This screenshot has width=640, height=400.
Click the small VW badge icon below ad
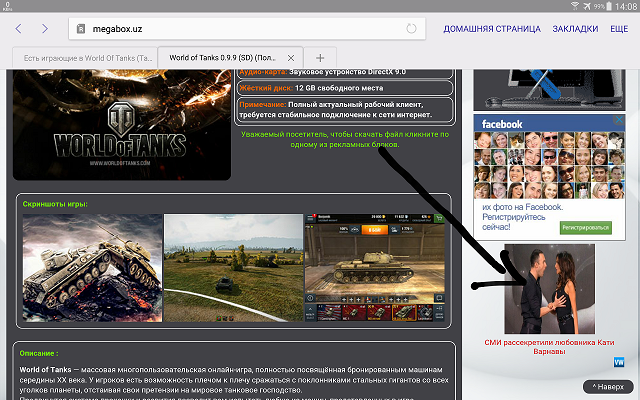[618, 362]
